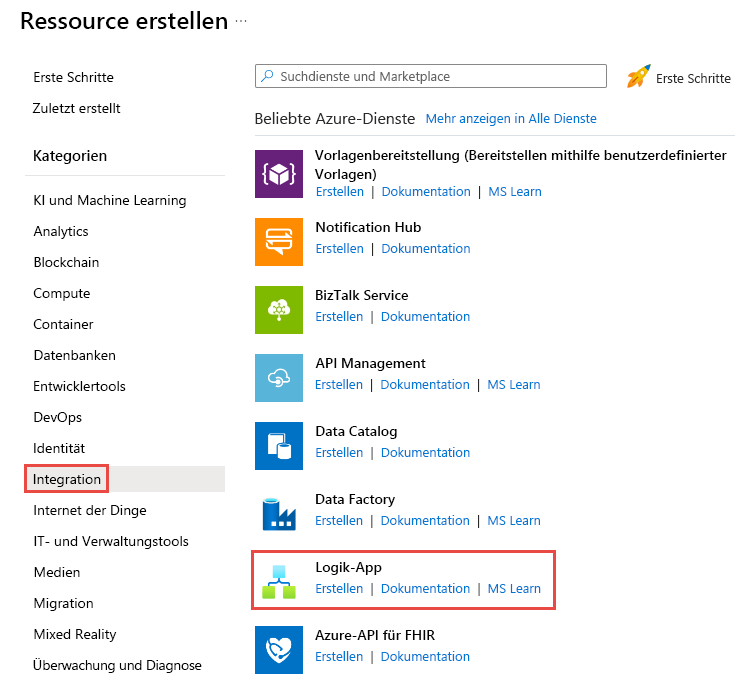Viewport: 751px width, 681px height.
Task: Click the rocket icon next to Erste Schritte
Action: point(639,77)
